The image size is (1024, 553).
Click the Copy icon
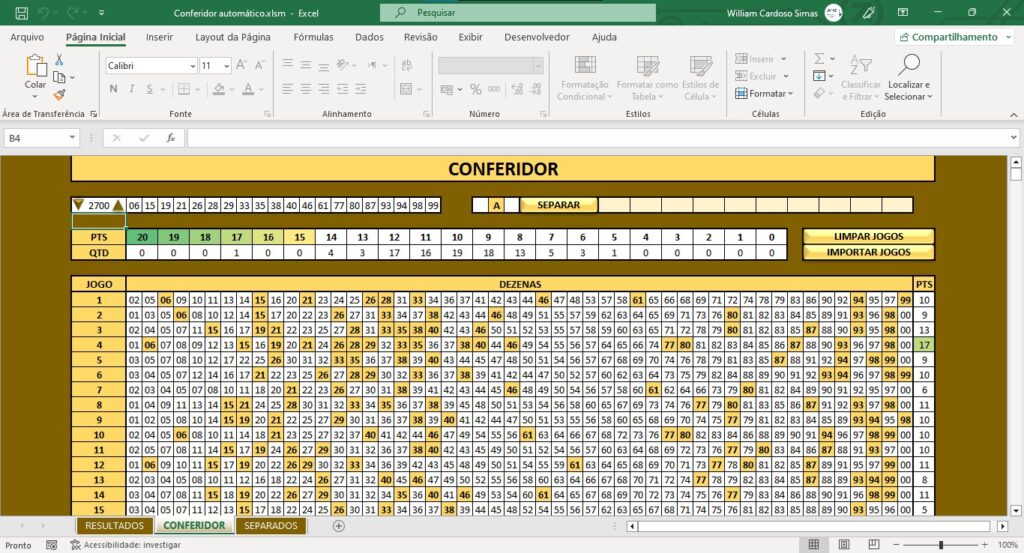click(x=59, y=77)
